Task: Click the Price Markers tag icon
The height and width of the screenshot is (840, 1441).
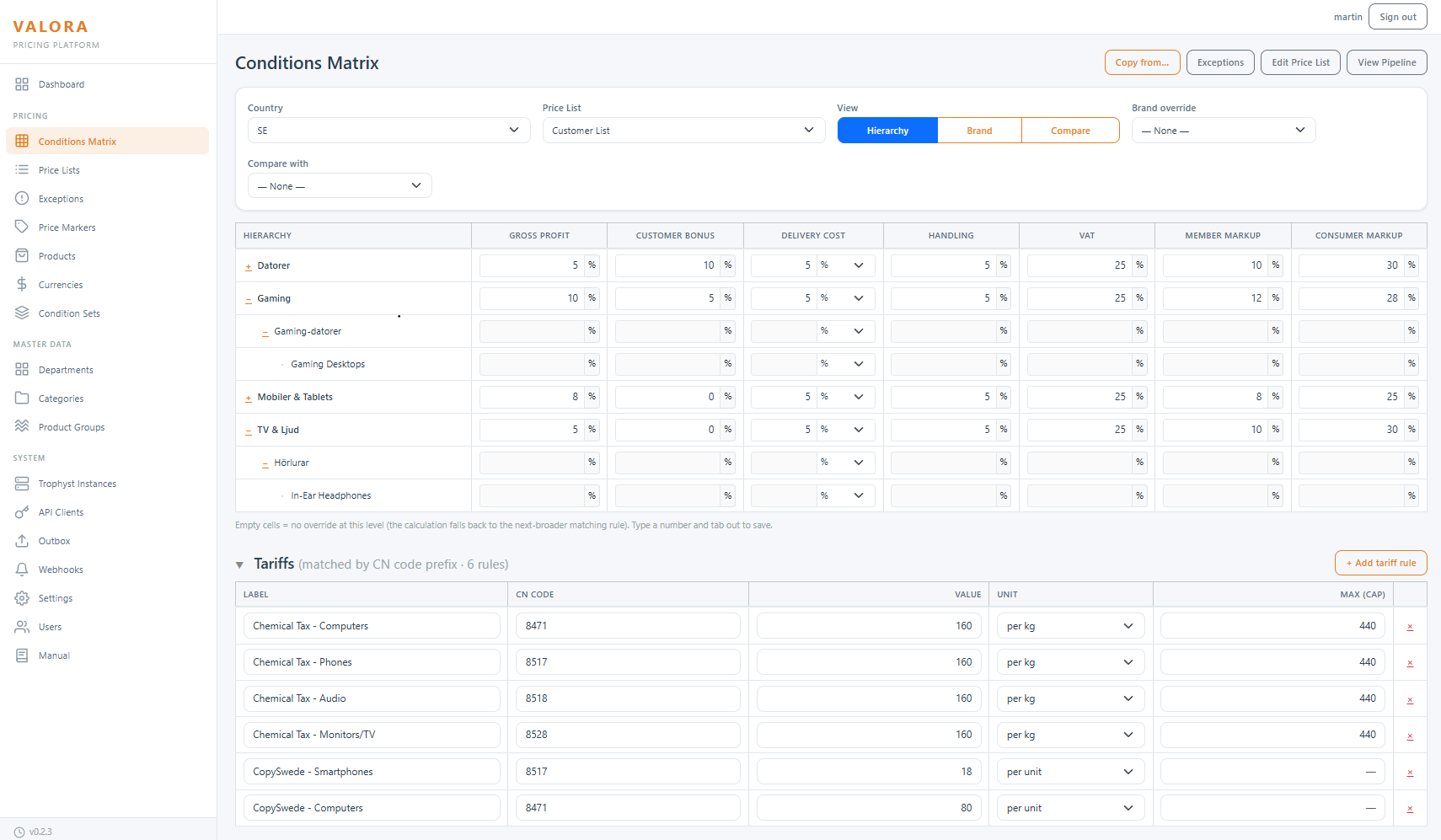Action: click(x=22, y=227)
